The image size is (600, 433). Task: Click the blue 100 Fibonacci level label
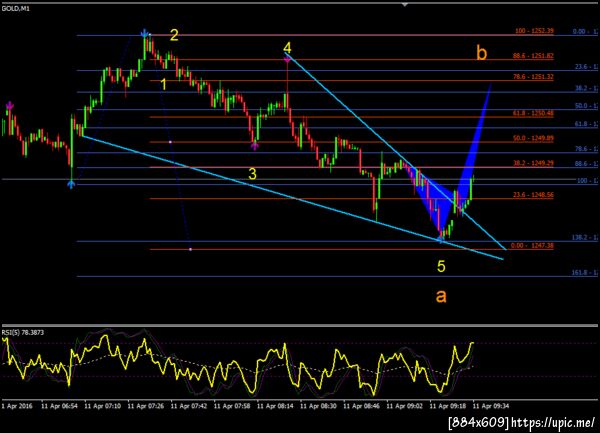click(588, 180)
